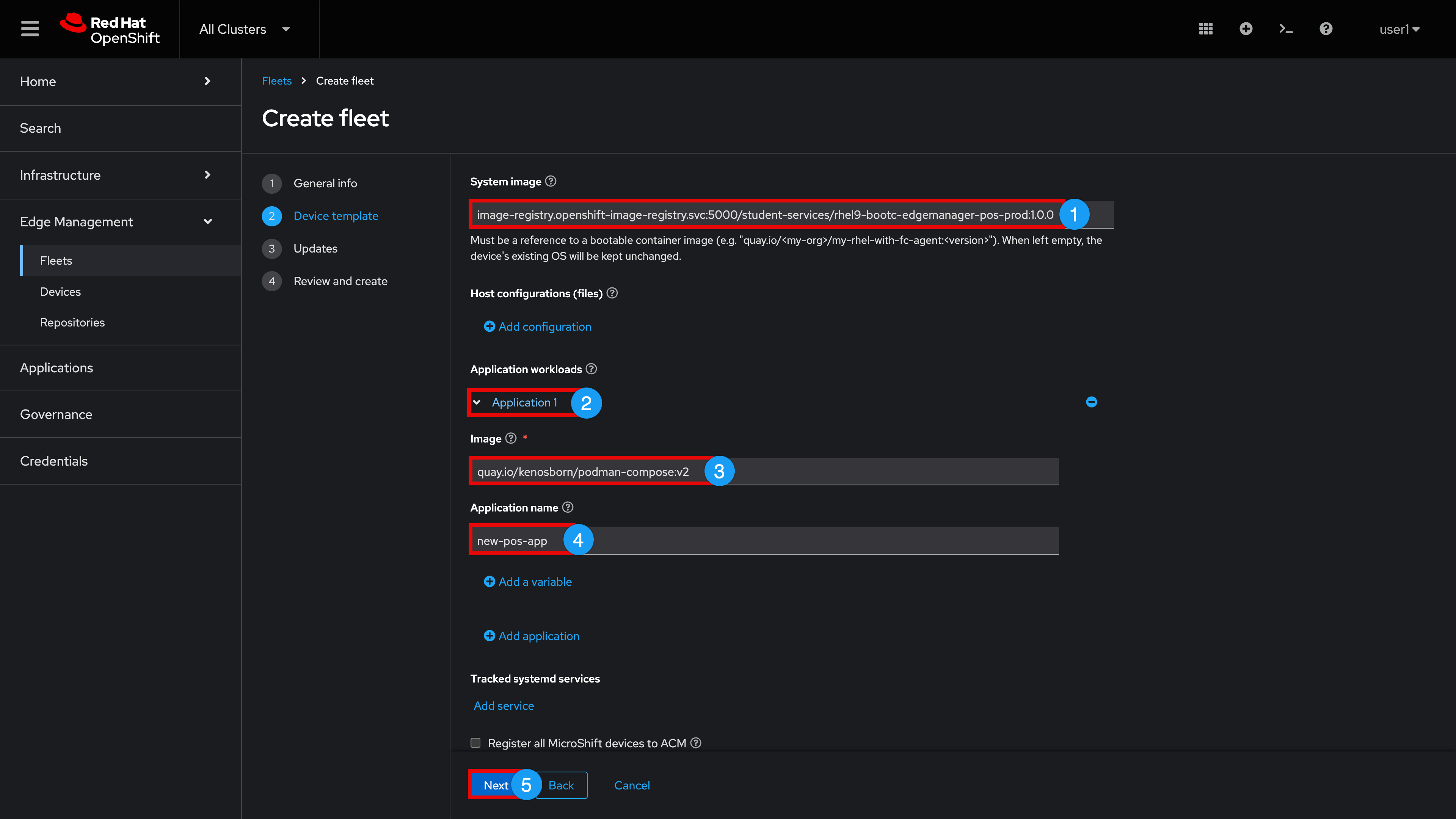Open Search in the sidebar
Screen dimensions: 1456x819
pos(121,128)
